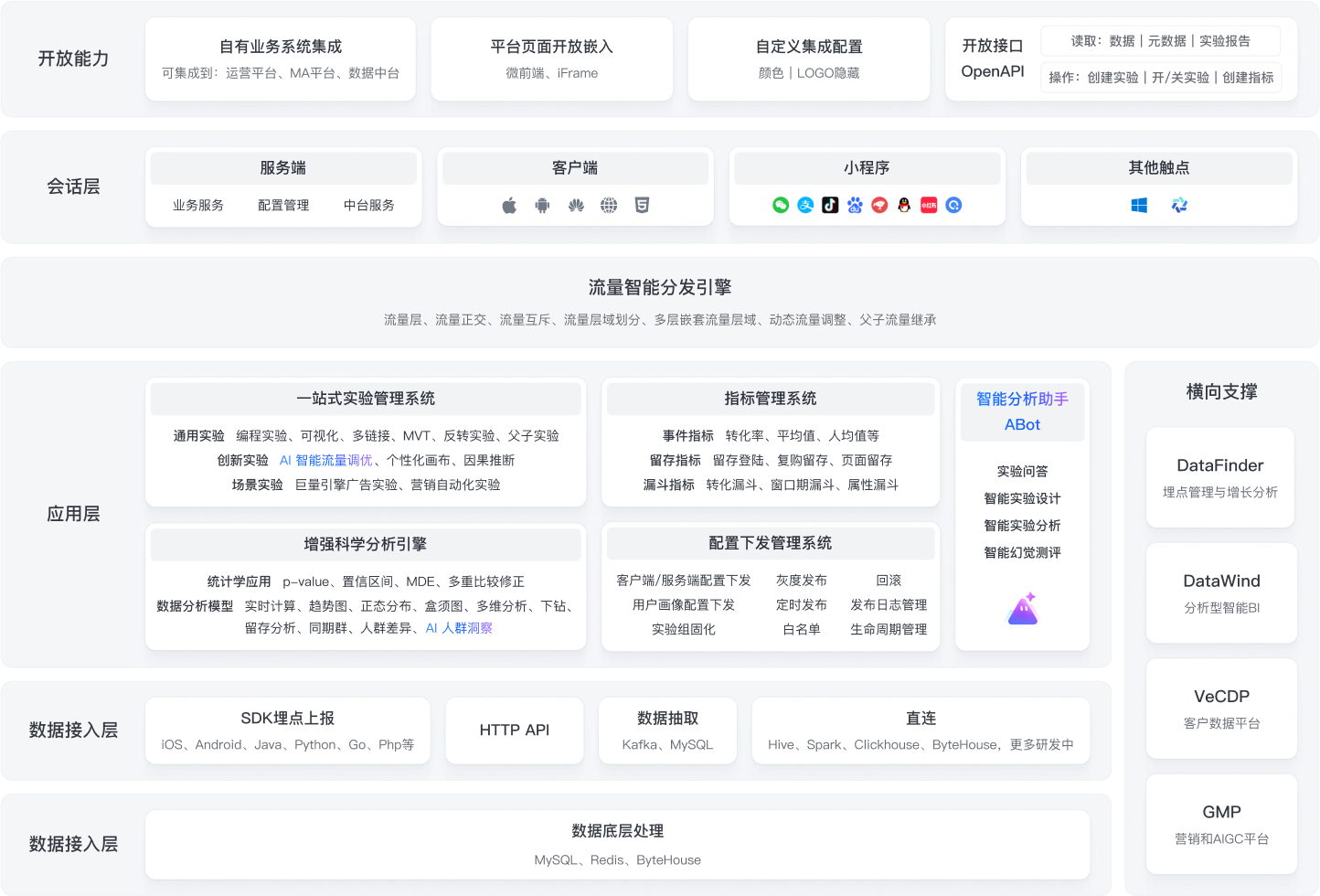1320x896 pixels.
Task: Select the QQ penguin icon
Action: (x=904, y=206)
